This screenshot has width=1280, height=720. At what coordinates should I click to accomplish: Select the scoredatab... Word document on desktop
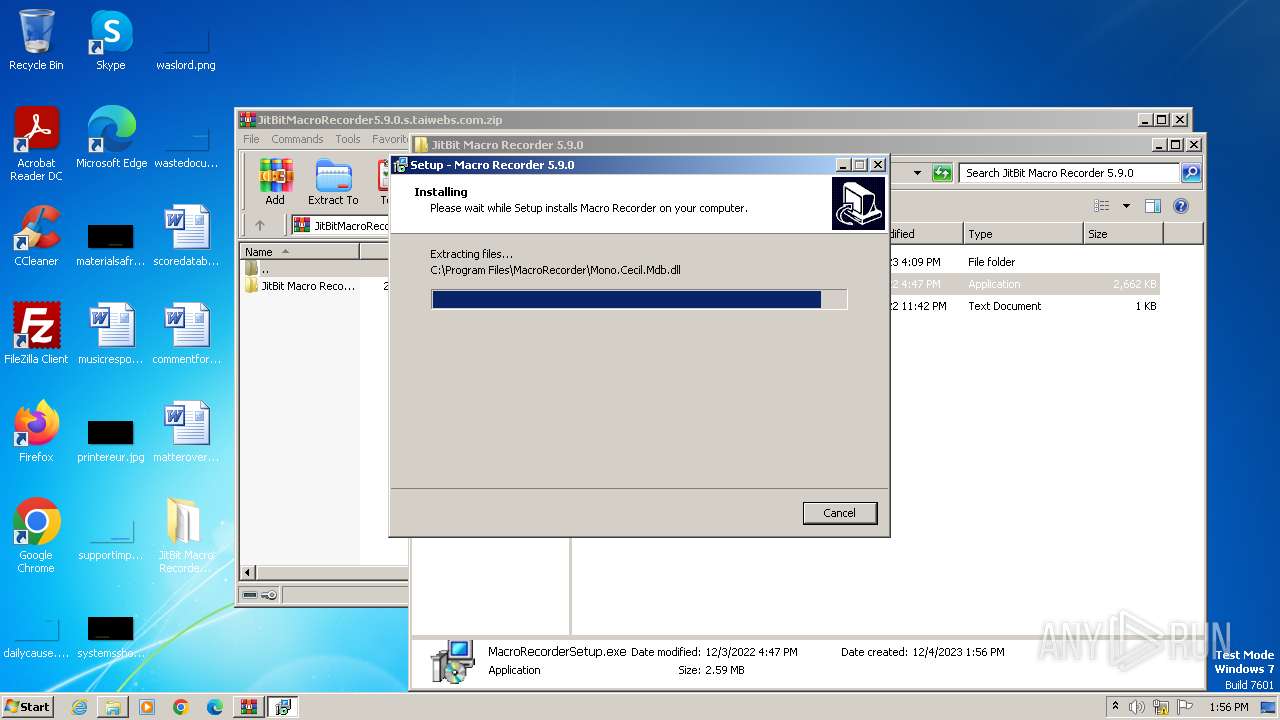pos(186,236)
